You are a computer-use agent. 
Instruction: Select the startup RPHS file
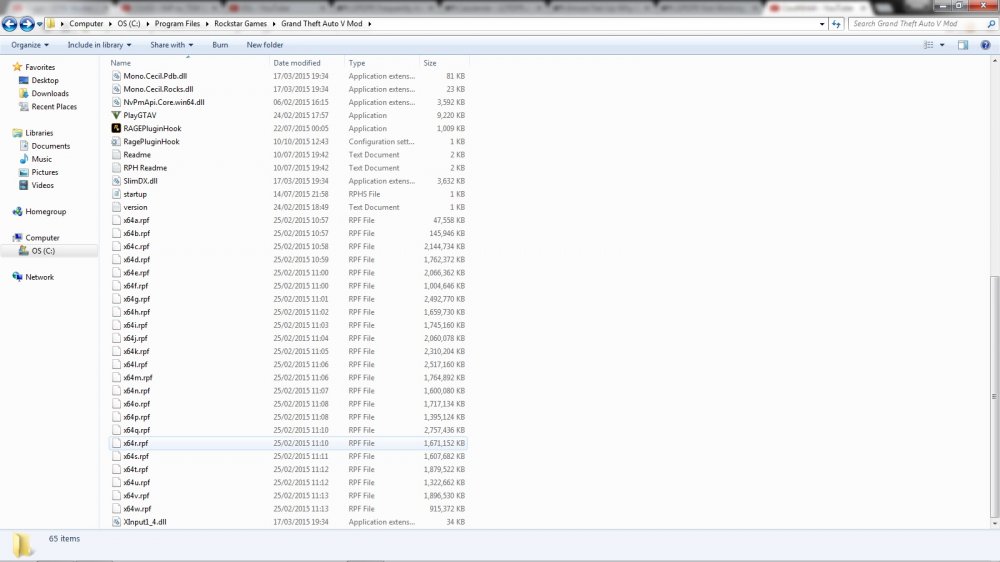click(x=135, y=194)
